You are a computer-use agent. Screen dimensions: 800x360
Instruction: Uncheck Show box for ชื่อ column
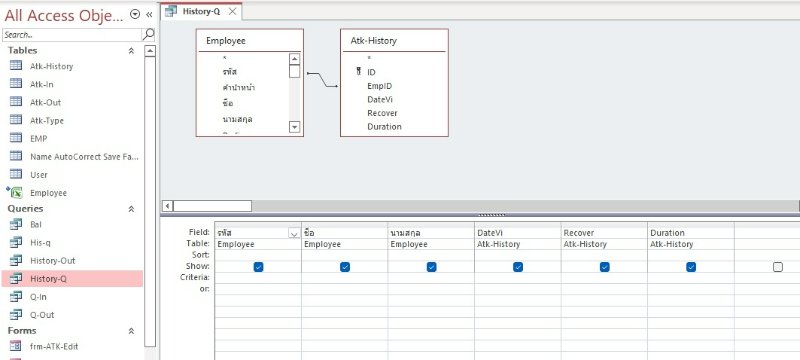[x=345, y=267]
